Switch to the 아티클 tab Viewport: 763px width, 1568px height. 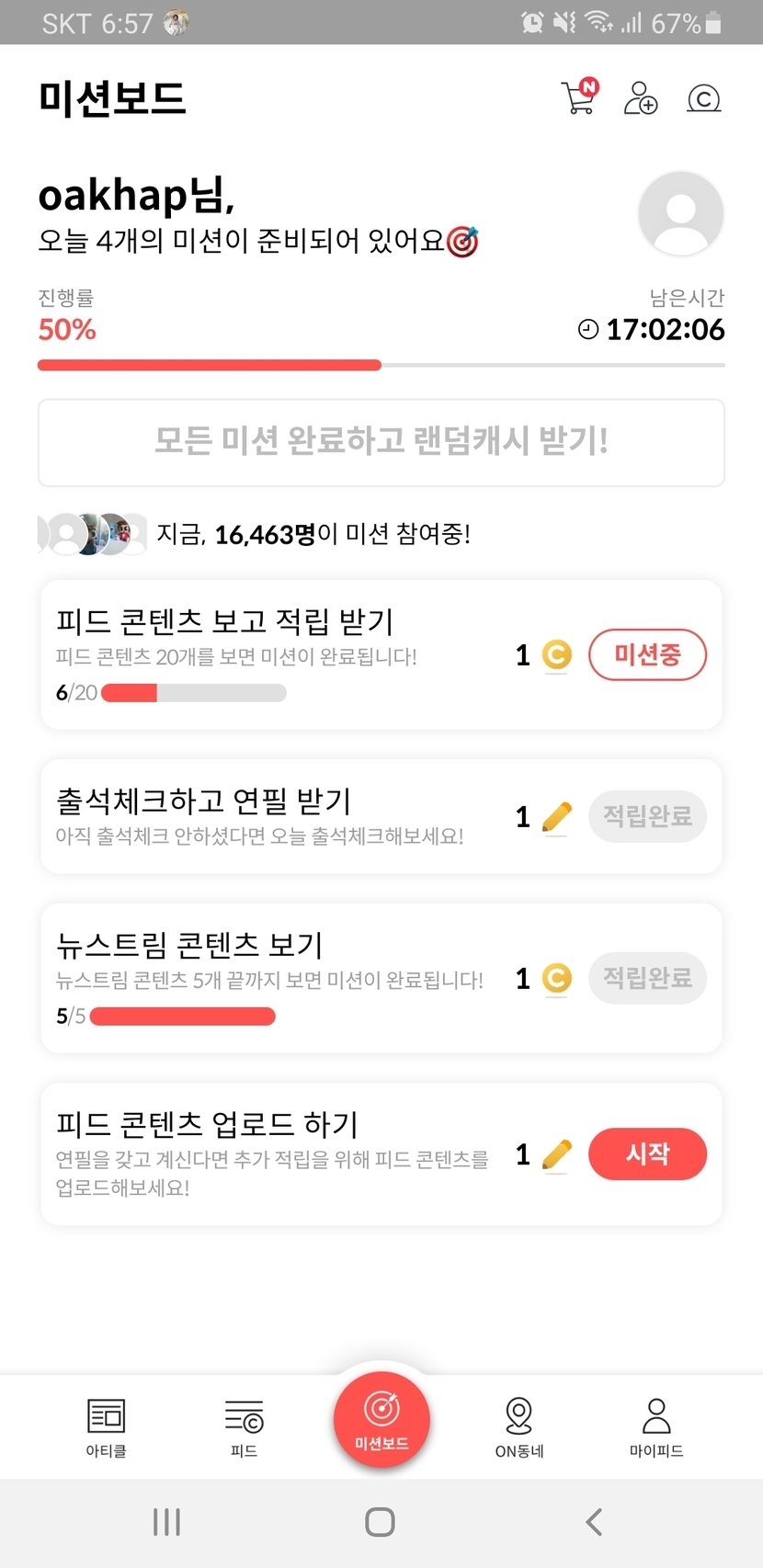tap(107, 1427)
